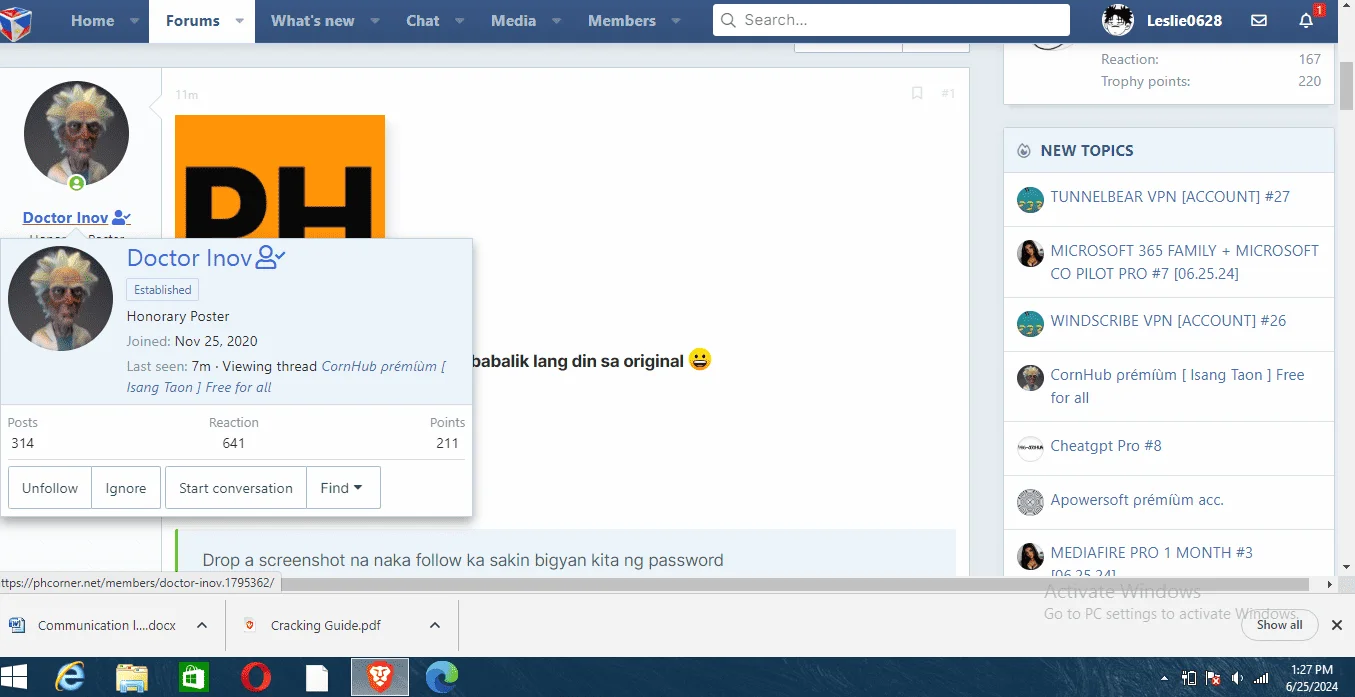Screen dimensions: 1355x697
Task: Click the Doctor Inov avatar in the popup card
Action: click(x=60, y=298)
